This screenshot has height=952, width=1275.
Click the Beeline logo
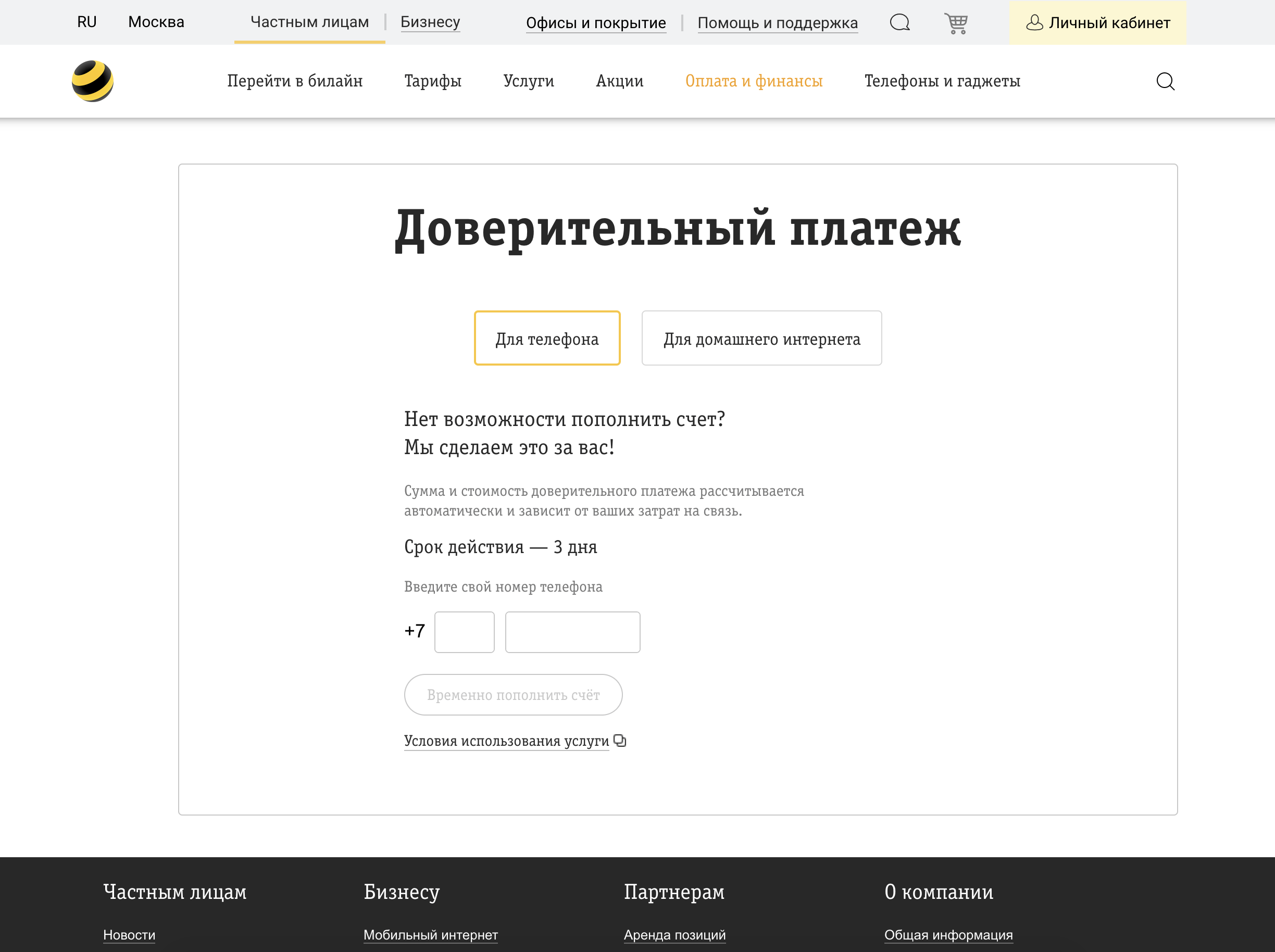(x=93, y=81)
